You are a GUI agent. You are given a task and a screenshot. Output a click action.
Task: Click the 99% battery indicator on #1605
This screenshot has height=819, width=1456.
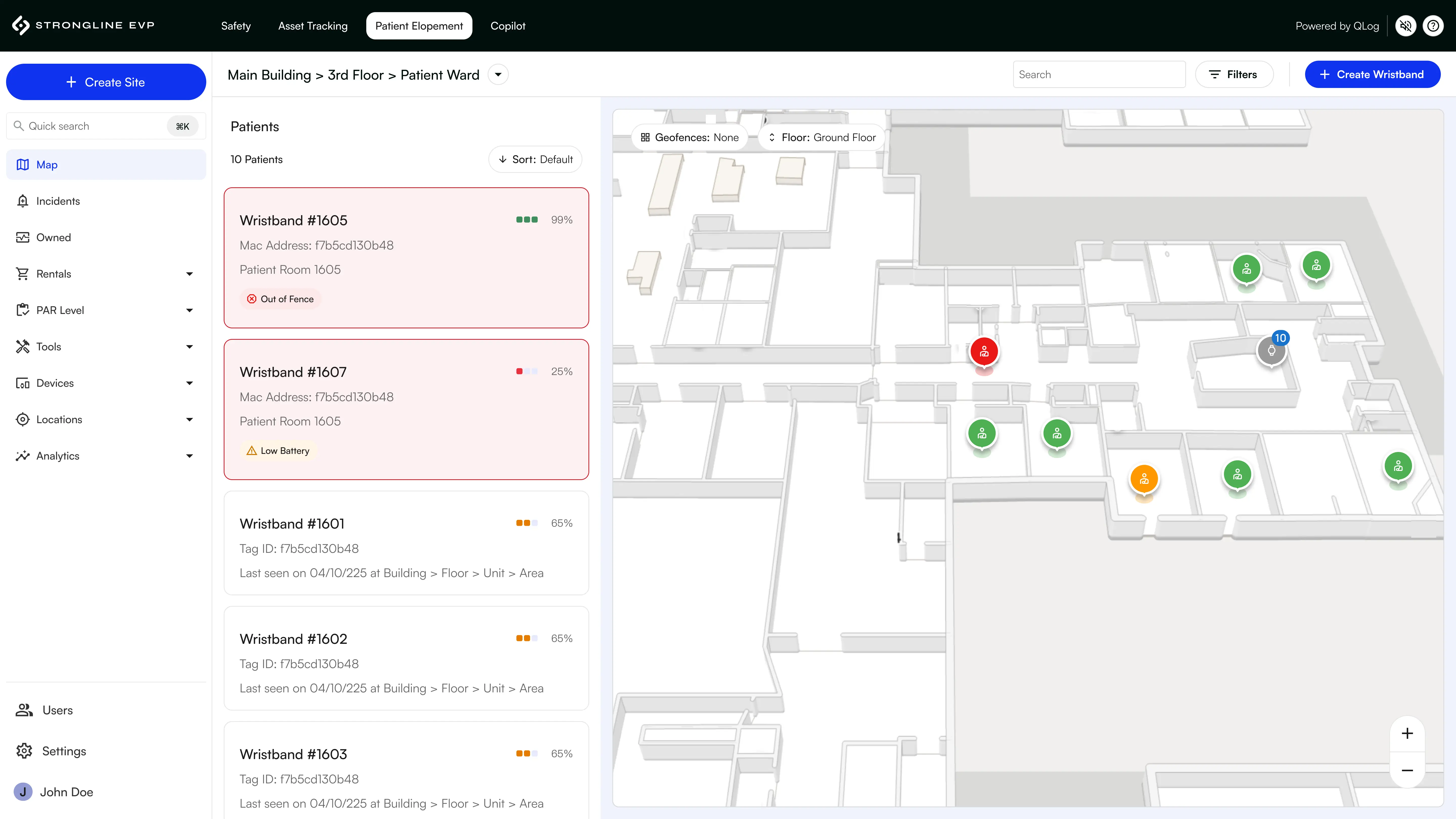(x=544, y=220)
